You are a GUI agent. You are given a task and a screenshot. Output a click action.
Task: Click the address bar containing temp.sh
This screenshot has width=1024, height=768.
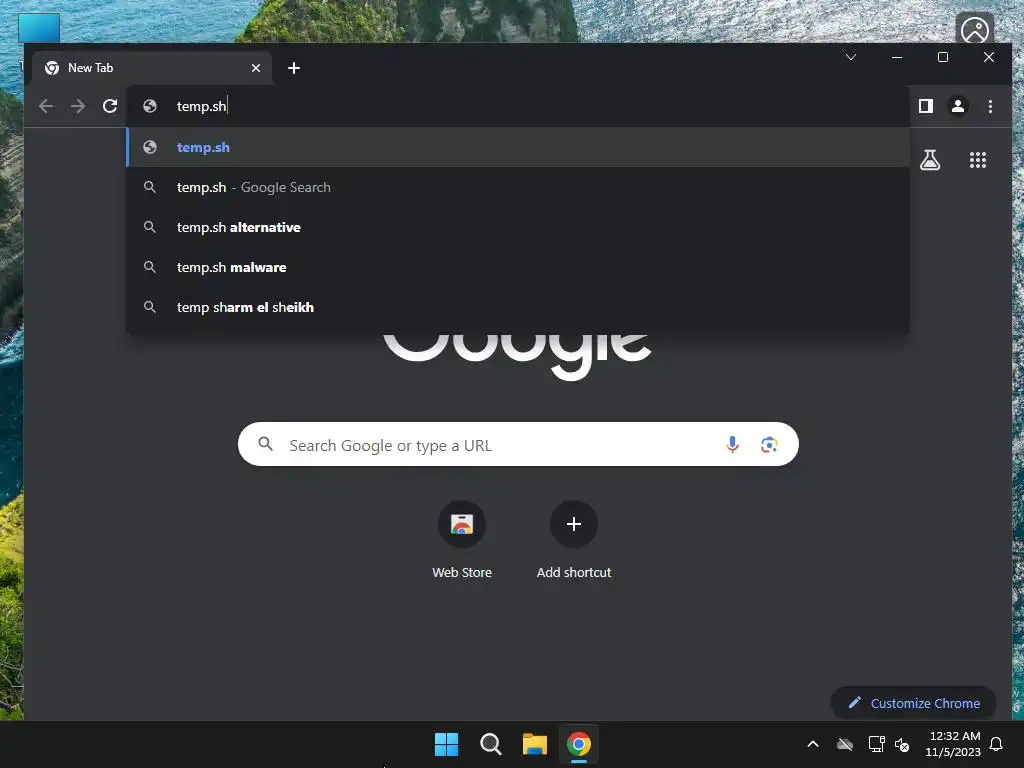(x=518, y=106)
